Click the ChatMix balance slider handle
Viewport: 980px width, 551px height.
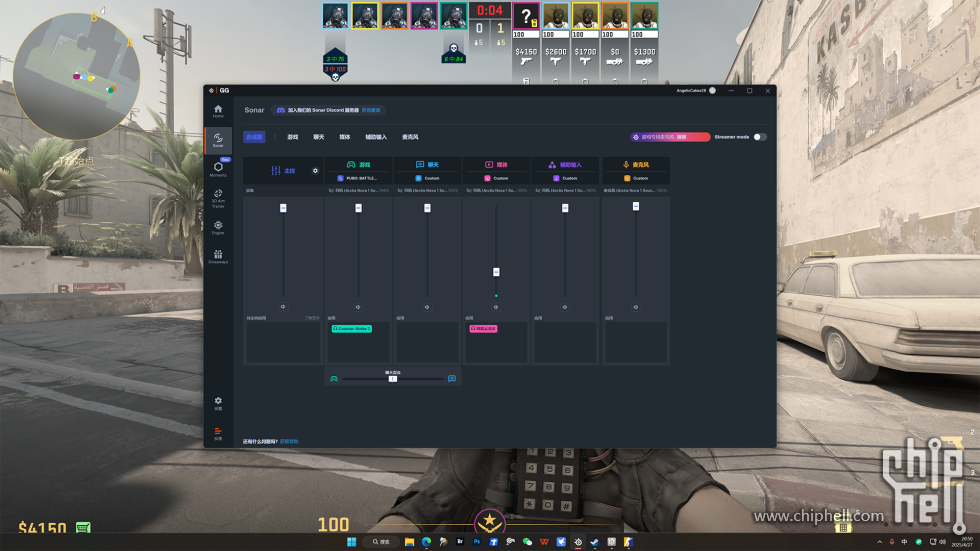392,379
